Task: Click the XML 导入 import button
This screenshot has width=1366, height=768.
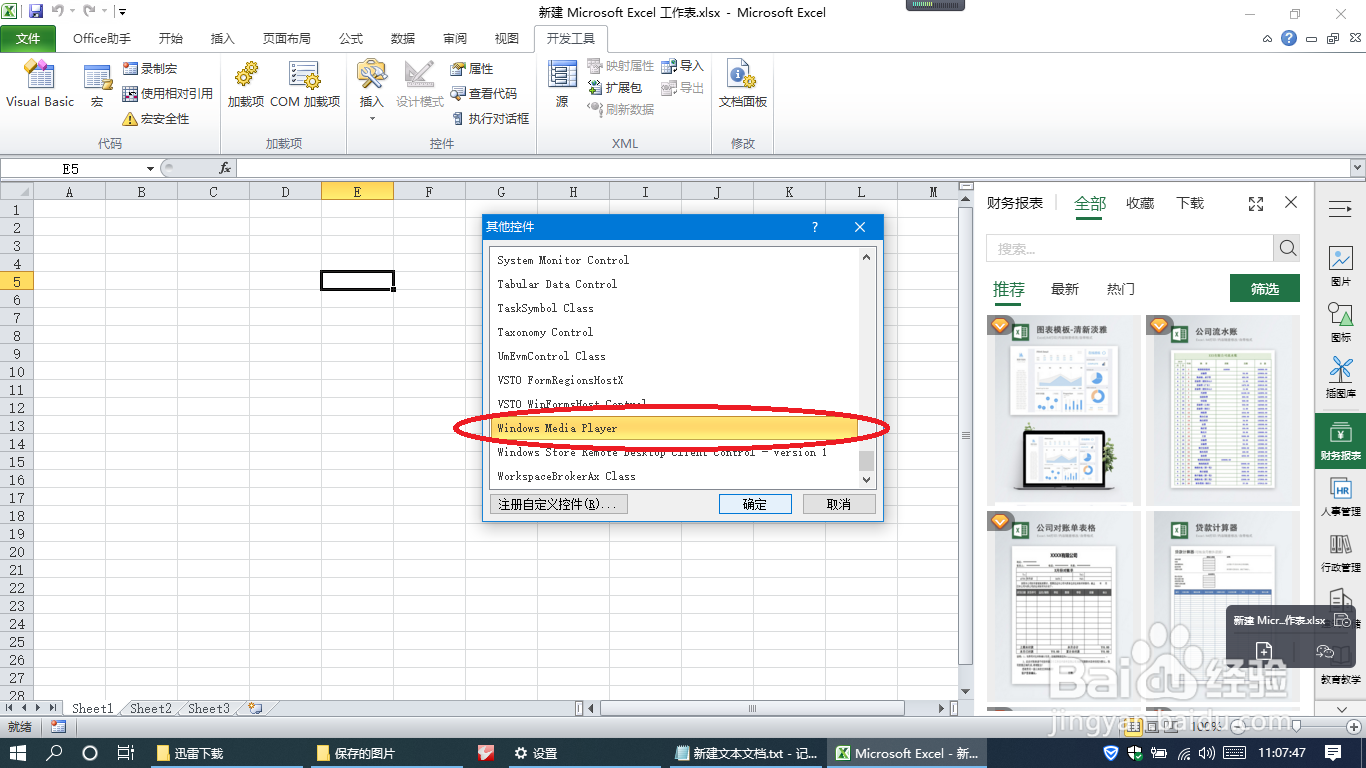Action: coord(682,66)
